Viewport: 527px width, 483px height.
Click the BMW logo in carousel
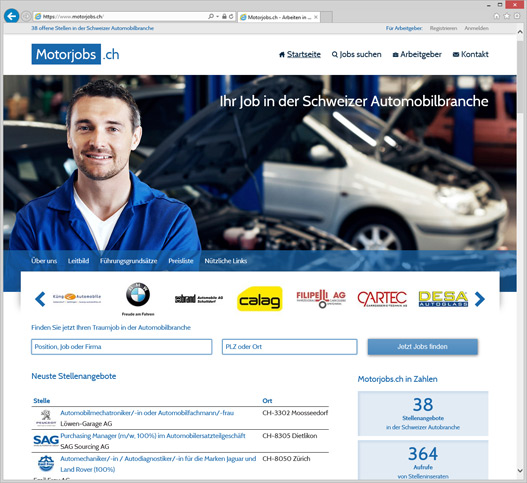point(138,299)
